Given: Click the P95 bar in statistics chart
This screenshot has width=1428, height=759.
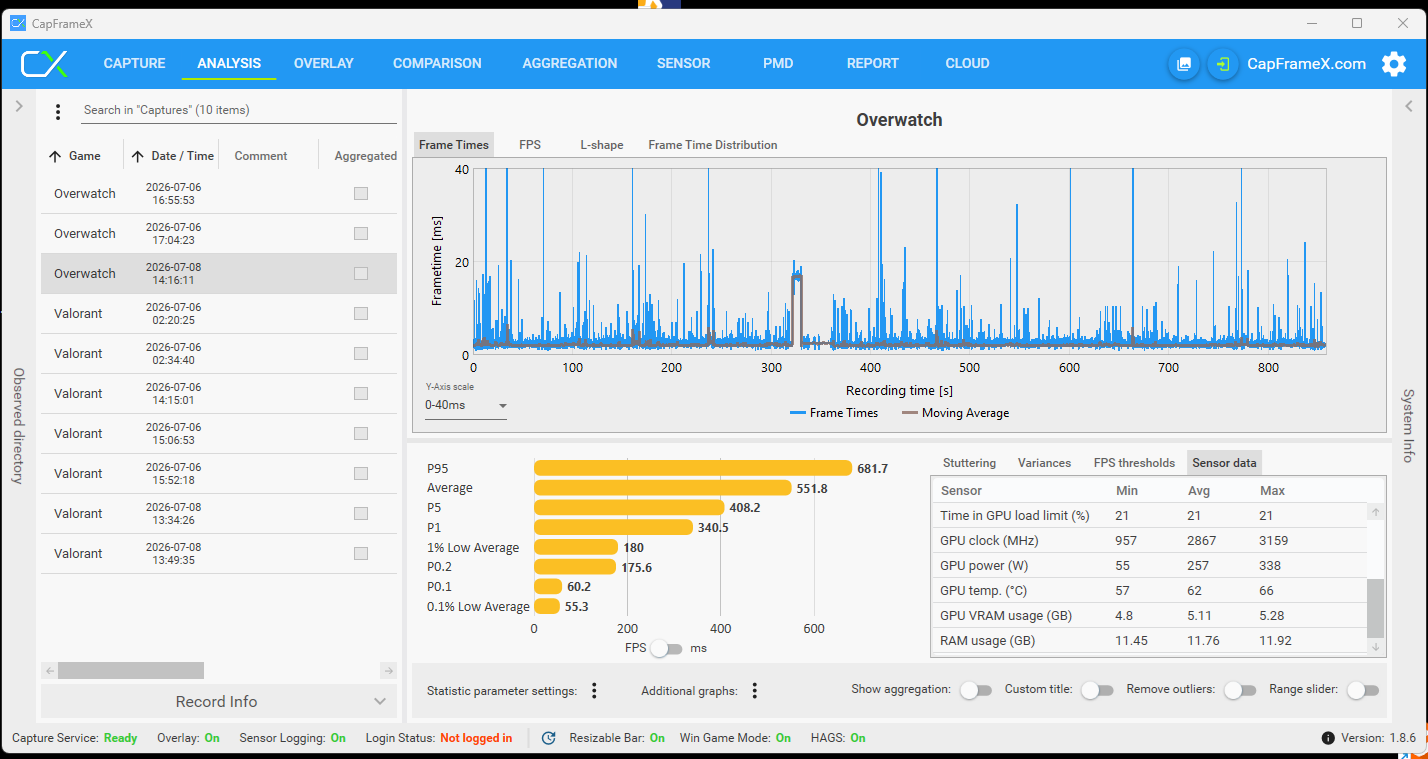Looking at the screenshot, I should [693, 468].
